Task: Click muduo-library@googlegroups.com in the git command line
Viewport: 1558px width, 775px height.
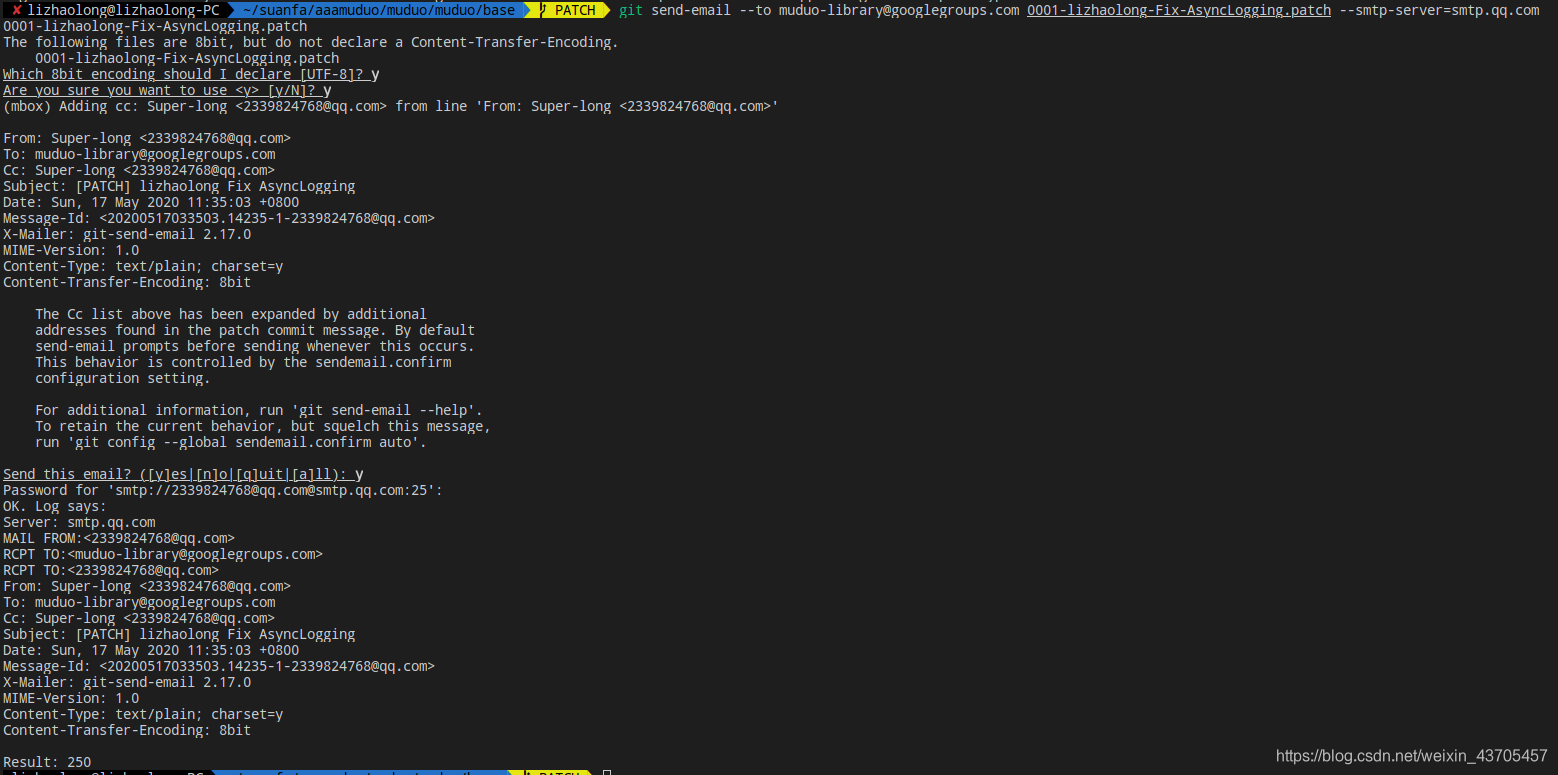Action: click(x=899, y=10)
